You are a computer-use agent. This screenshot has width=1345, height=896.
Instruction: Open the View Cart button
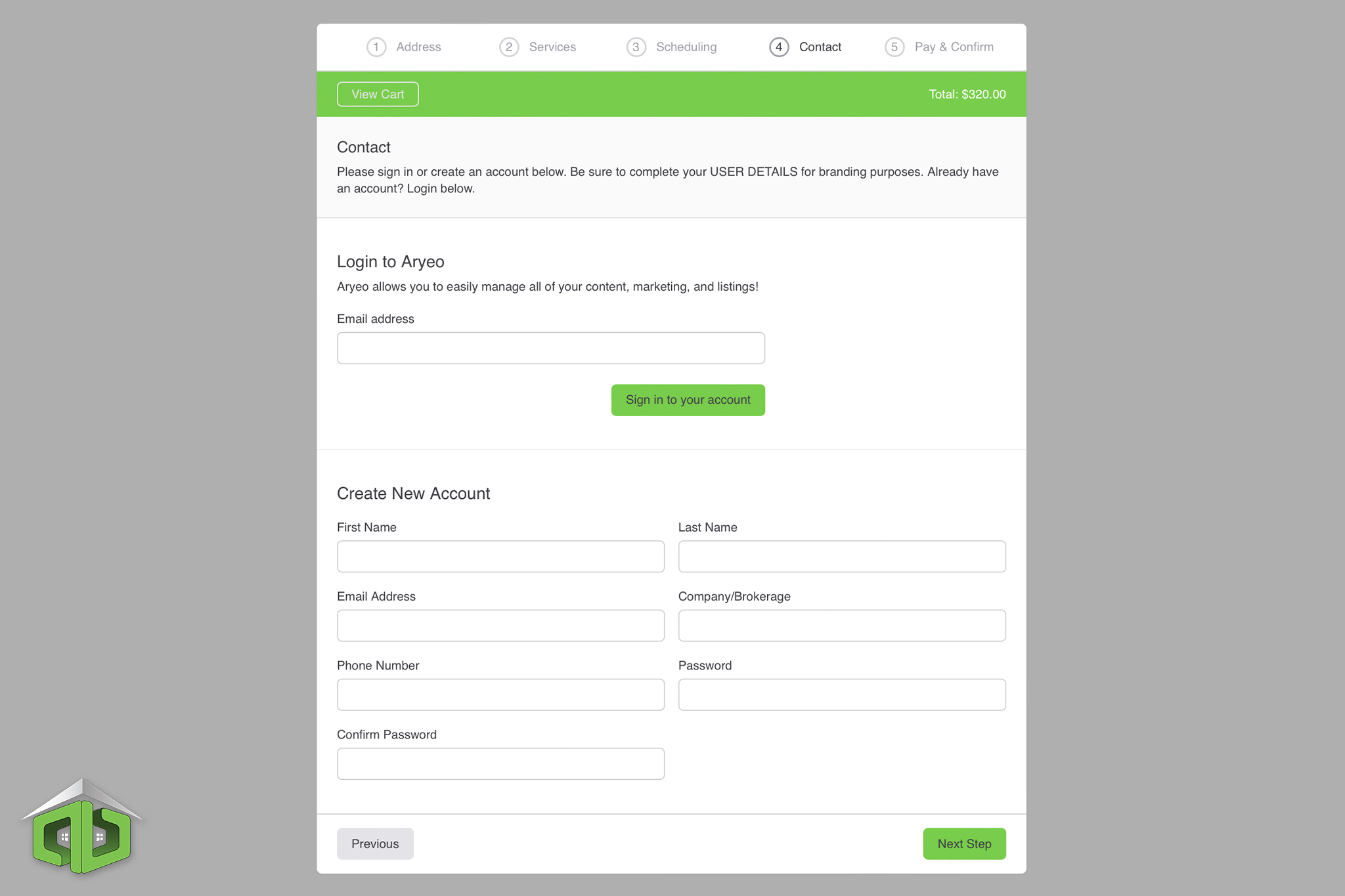[x=378, y=95]
